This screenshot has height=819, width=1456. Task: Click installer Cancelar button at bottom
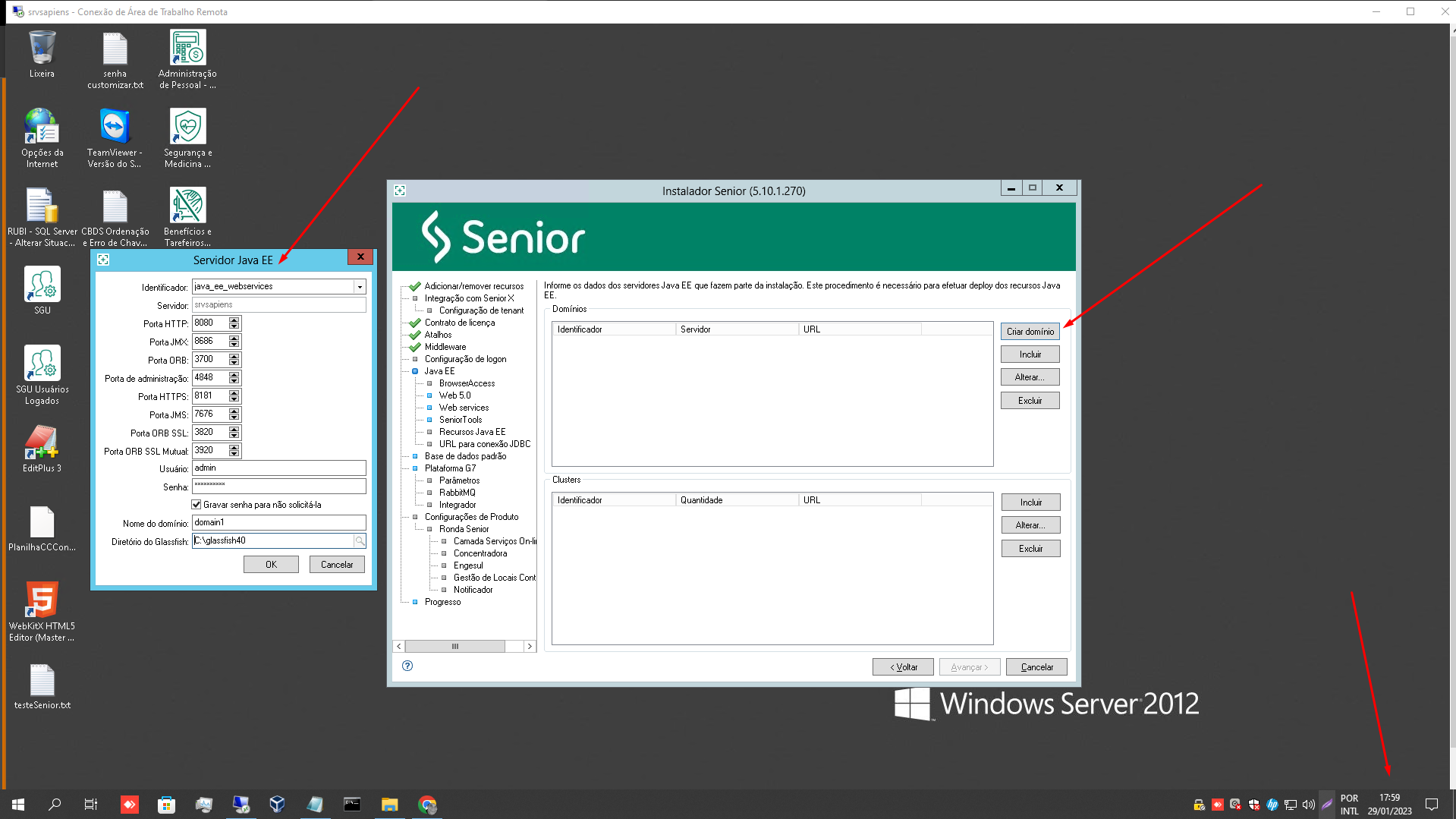(x=1036, y=667)
